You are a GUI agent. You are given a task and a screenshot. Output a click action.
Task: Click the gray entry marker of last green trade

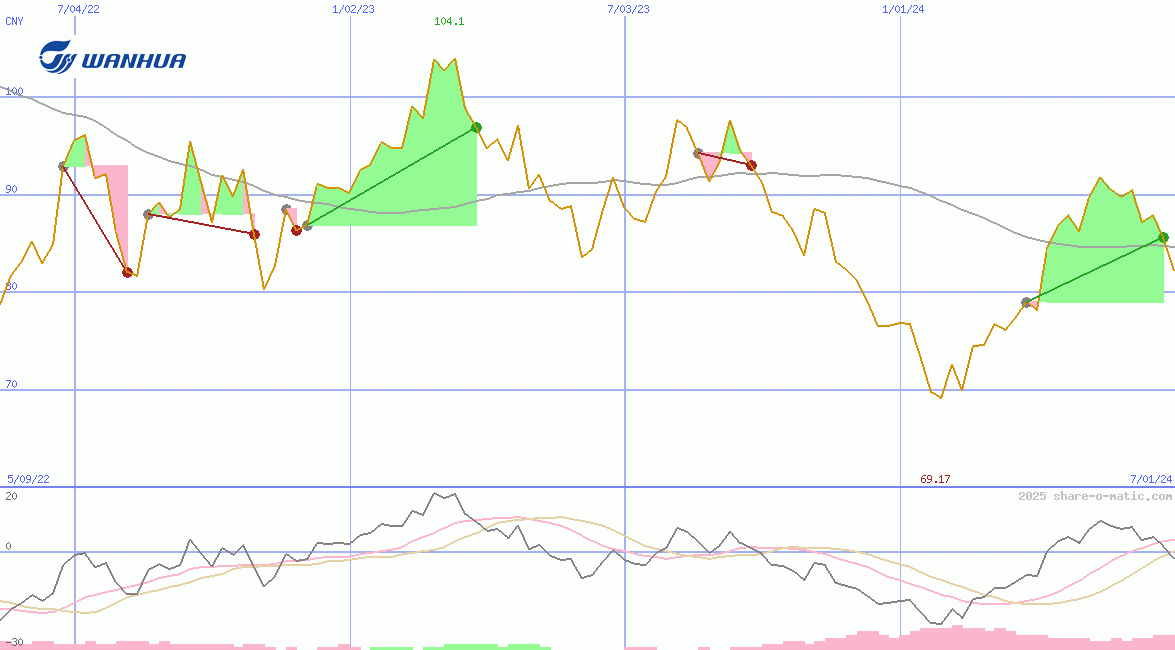click(1027, 303)
